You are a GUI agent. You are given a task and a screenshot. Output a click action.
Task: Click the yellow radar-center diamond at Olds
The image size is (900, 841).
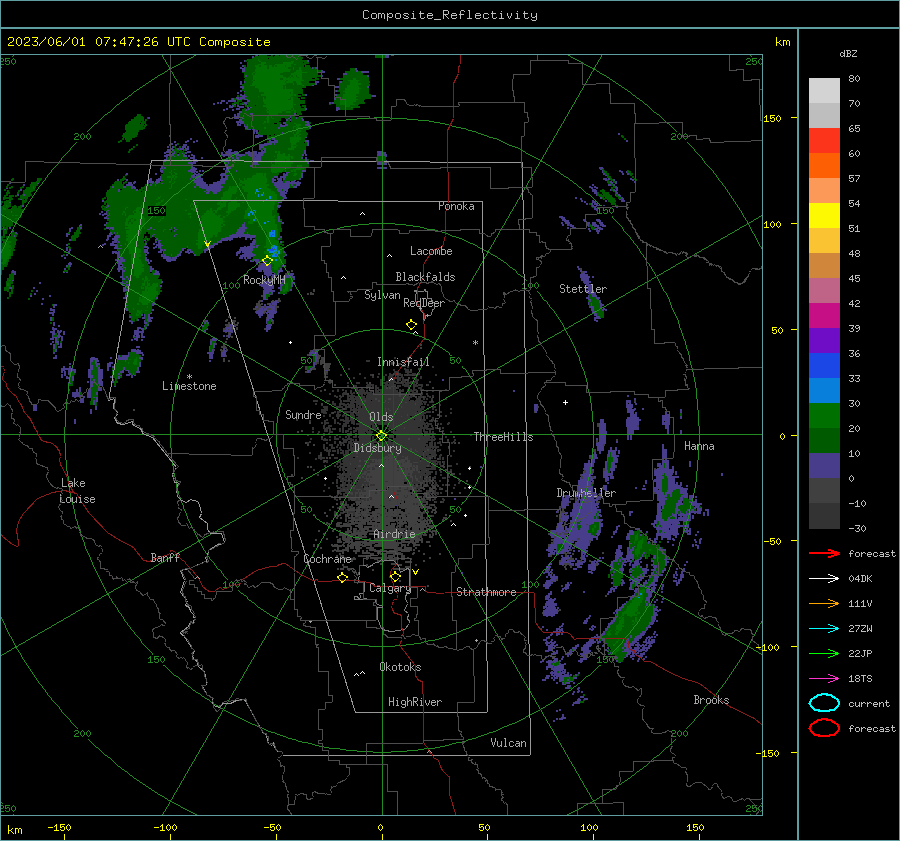click(x=381, y=436)
